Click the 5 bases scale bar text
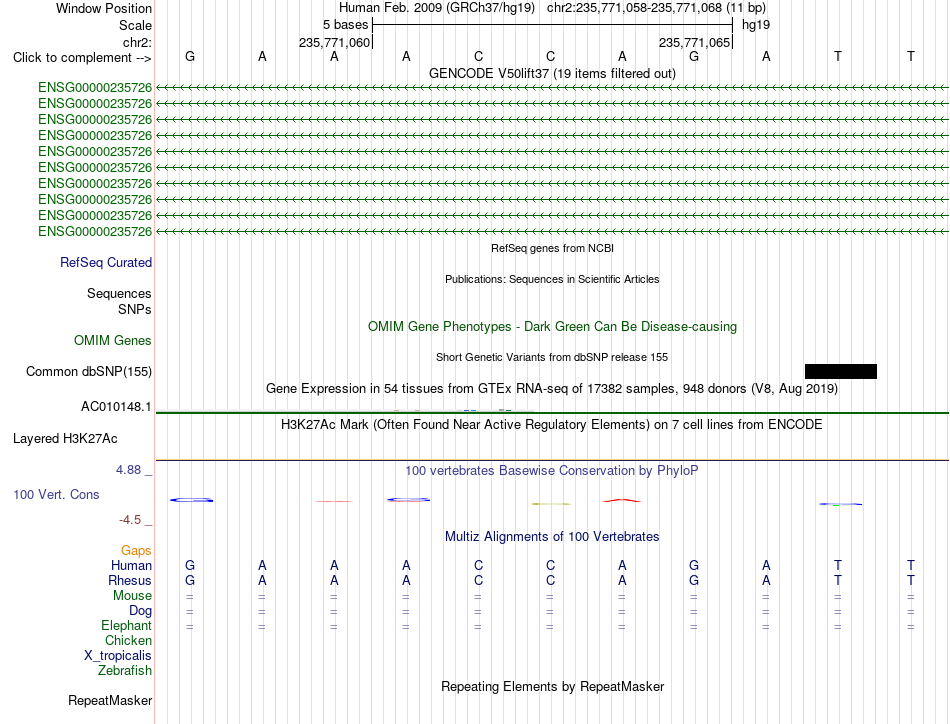 pos(345,25)
